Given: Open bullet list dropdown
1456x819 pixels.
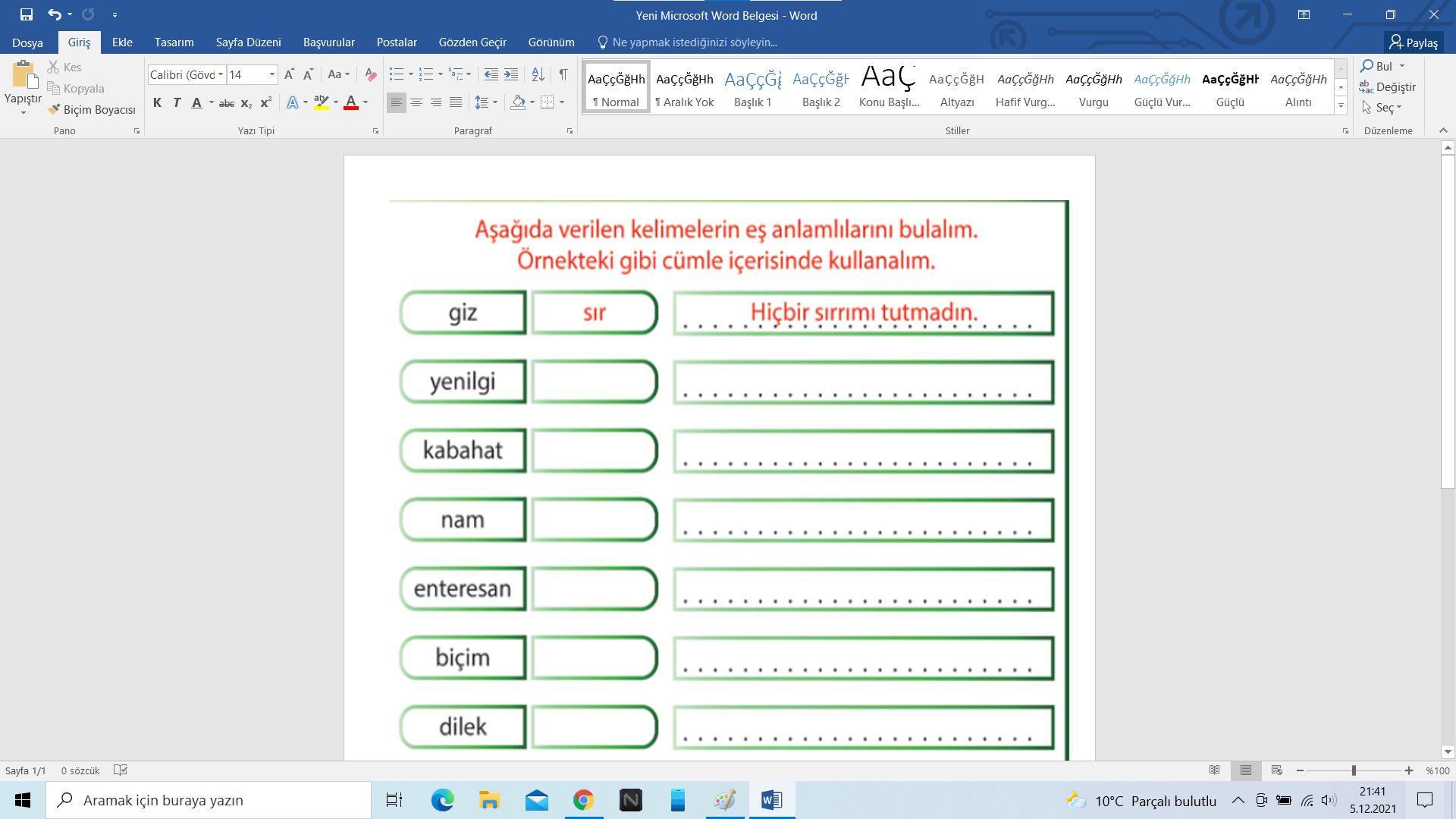Looking at the screenshot, I should click(411, 74).
